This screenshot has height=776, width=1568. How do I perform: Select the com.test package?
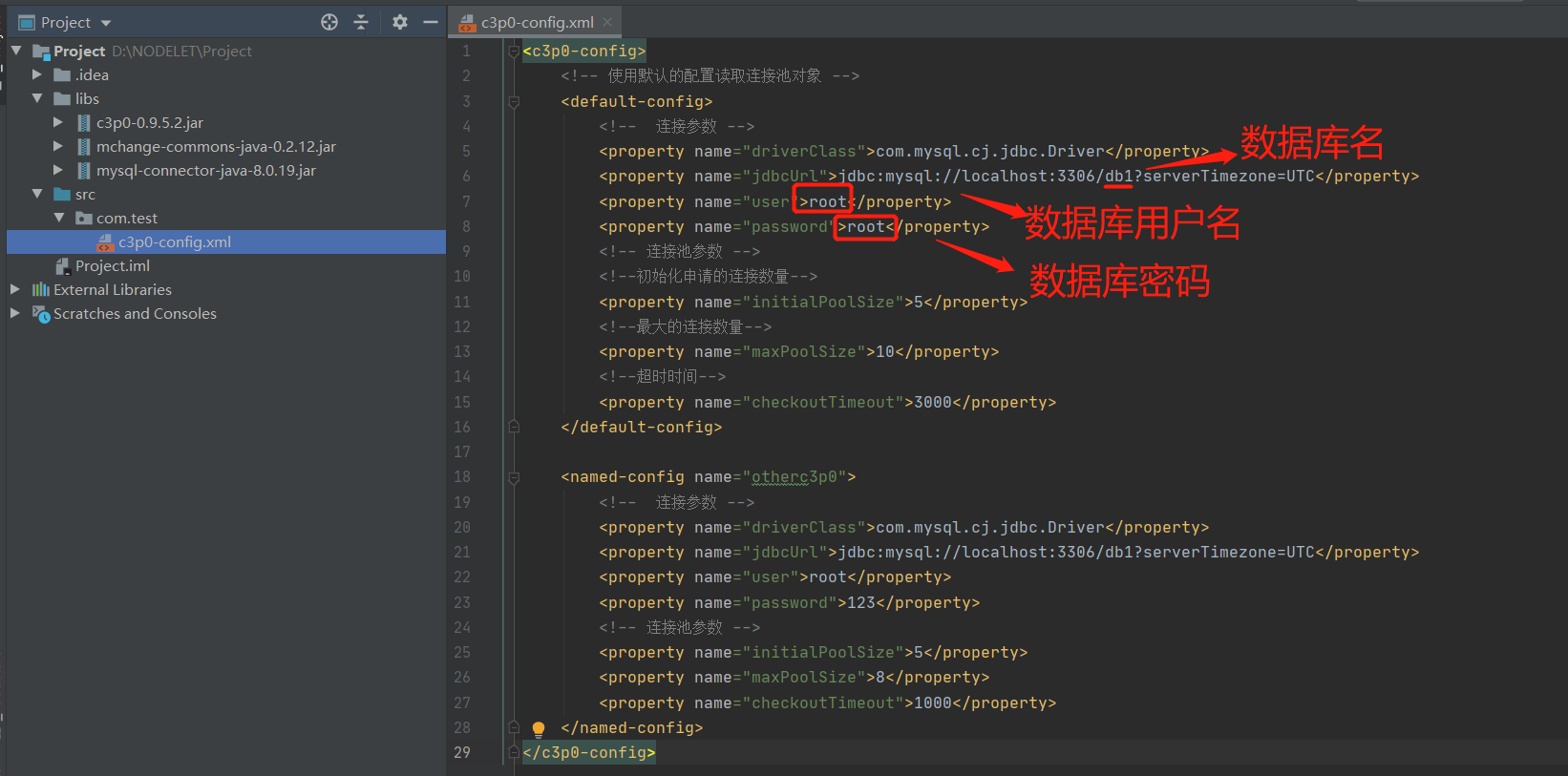[x=127, y=218]
